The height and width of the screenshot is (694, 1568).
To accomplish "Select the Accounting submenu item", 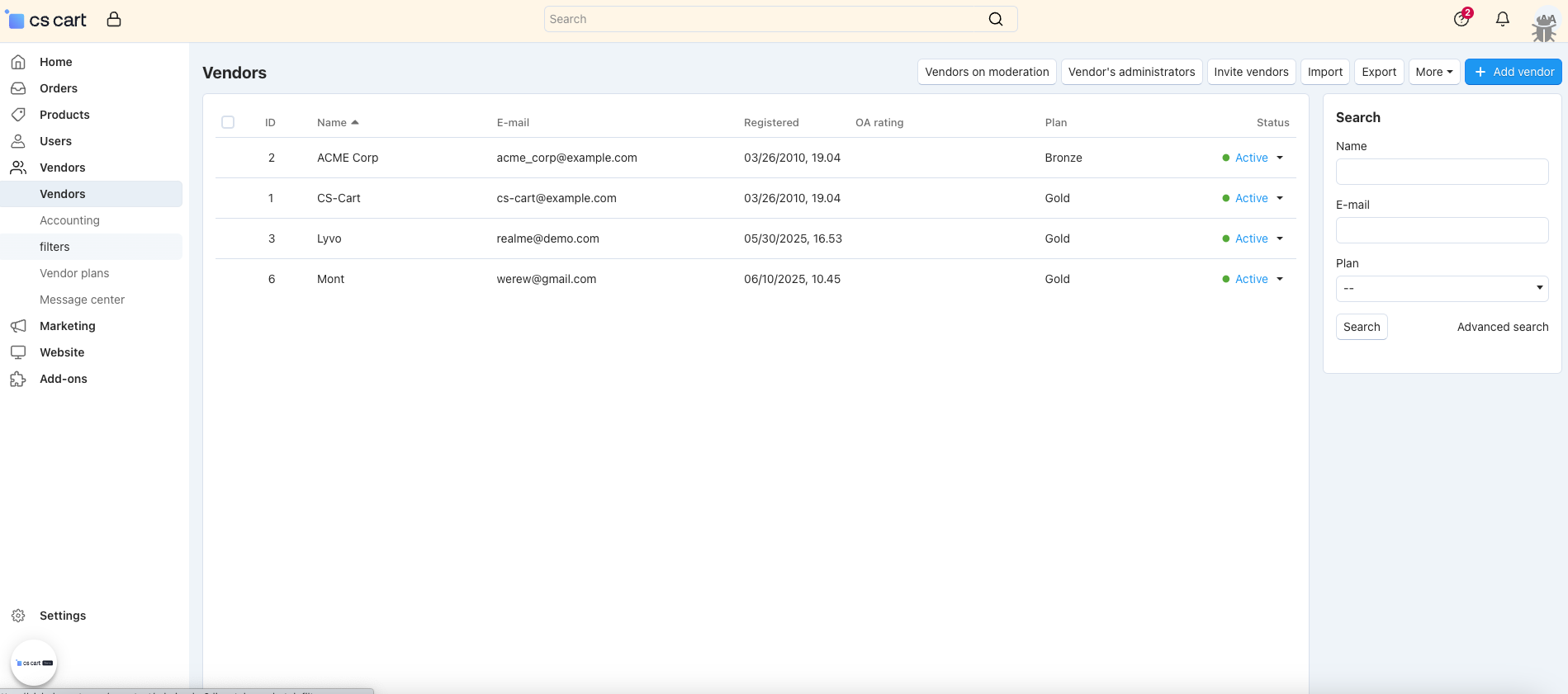I will point(69,220).
